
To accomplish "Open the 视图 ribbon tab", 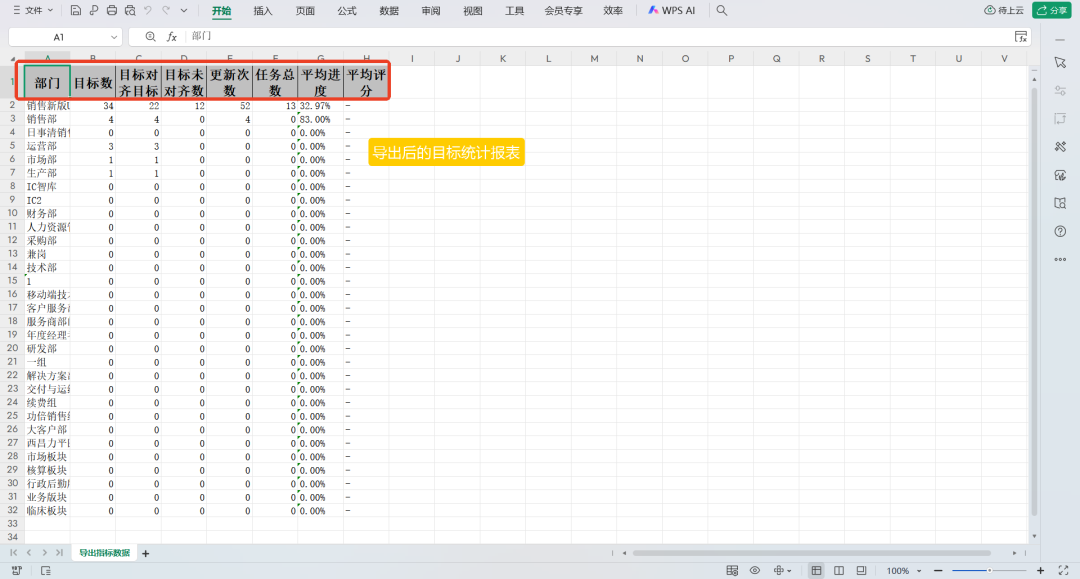I will pyautogui.click(x=473, y=11).
